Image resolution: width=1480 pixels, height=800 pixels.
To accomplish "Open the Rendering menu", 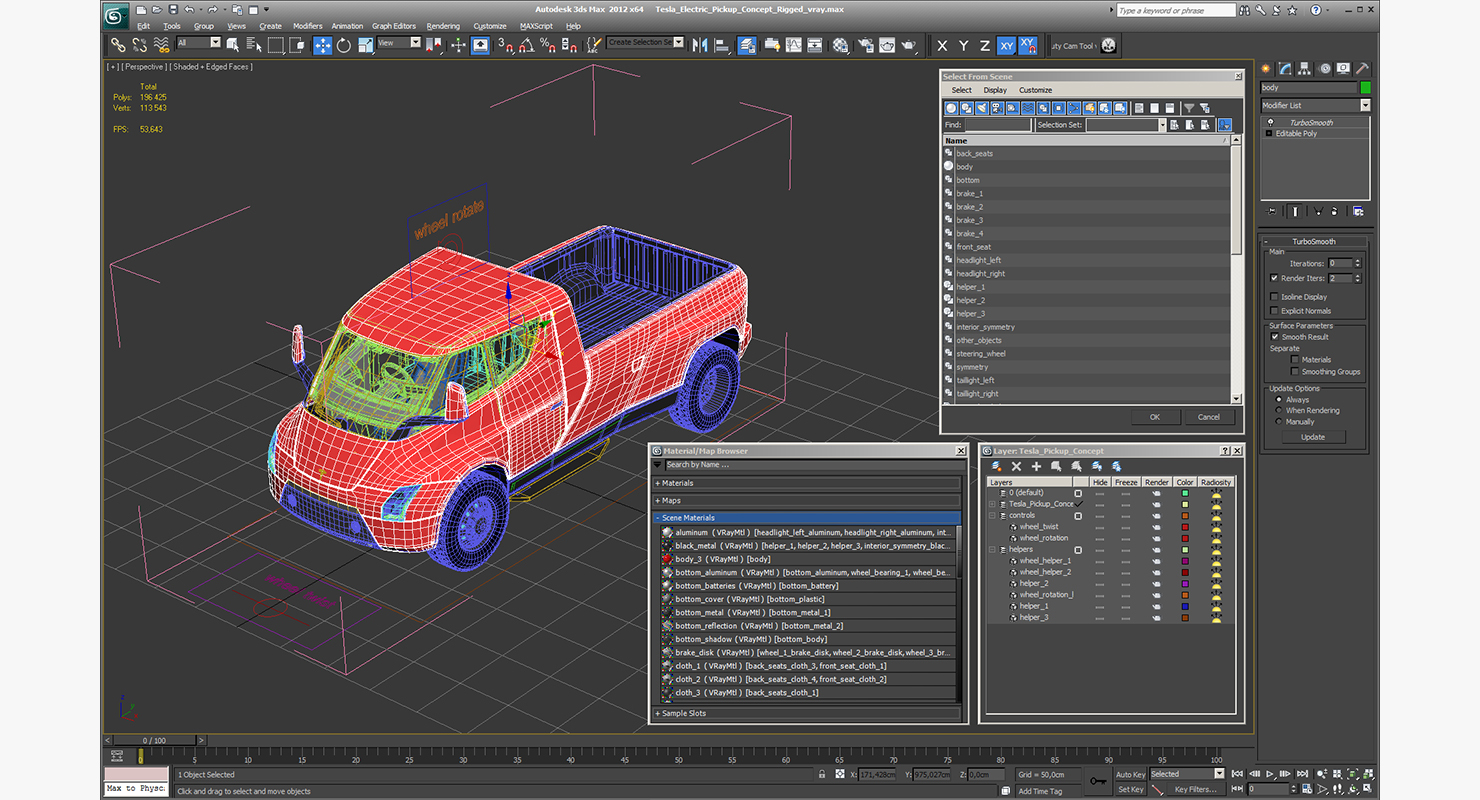I will [x=443, y=26].
